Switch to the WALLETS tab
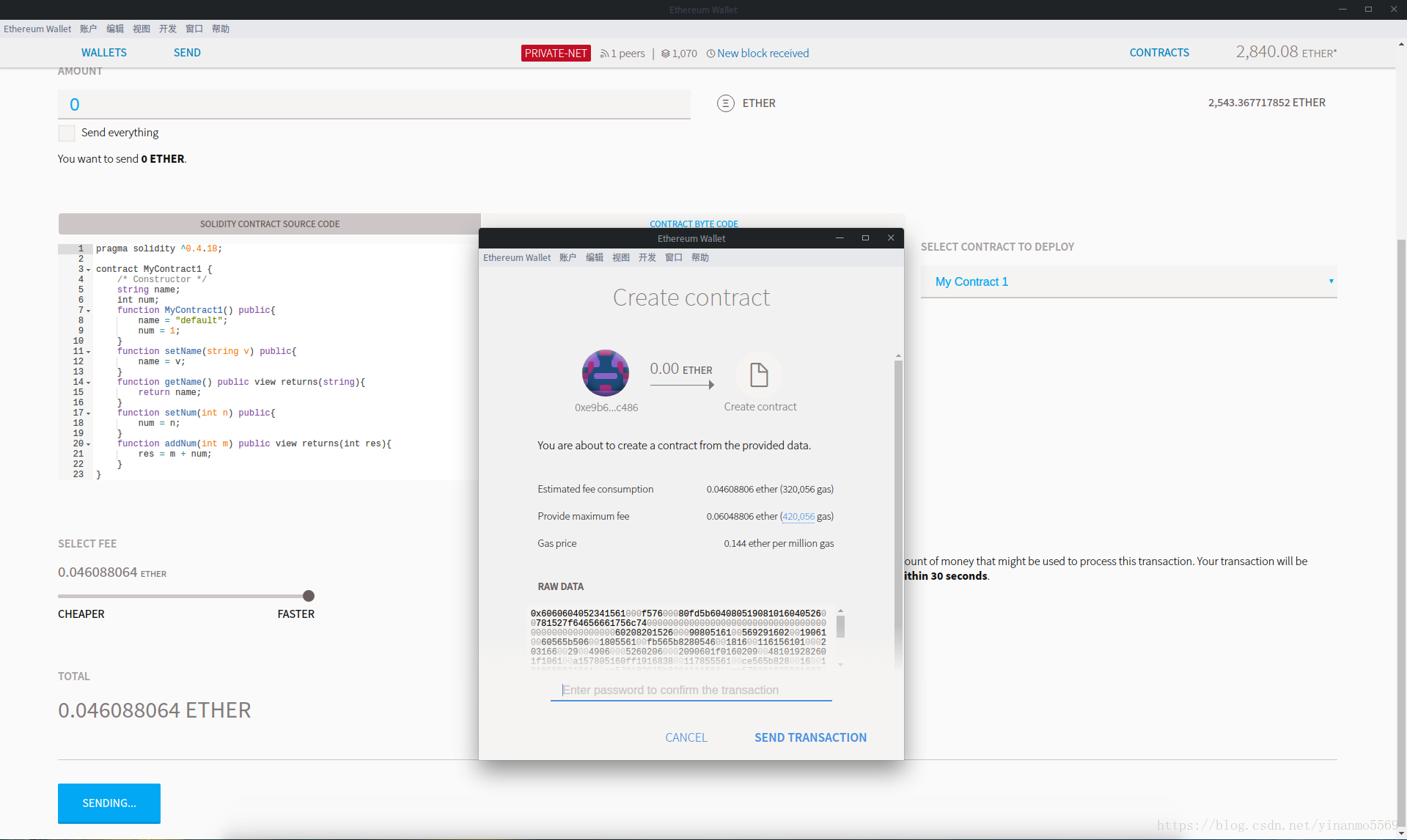The image size is (1407, 840). pos(104,53)
